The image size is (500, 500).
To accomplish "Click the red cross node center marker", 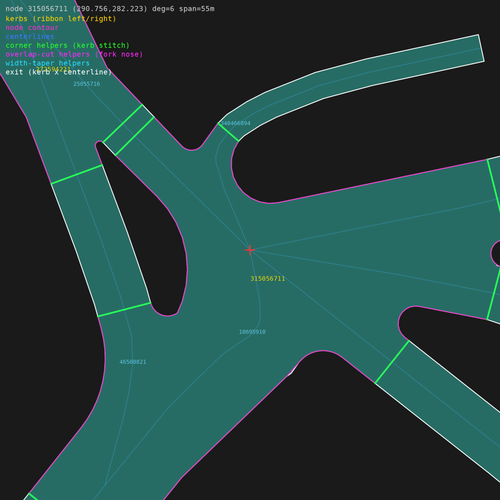I will (x=250, y=250).
